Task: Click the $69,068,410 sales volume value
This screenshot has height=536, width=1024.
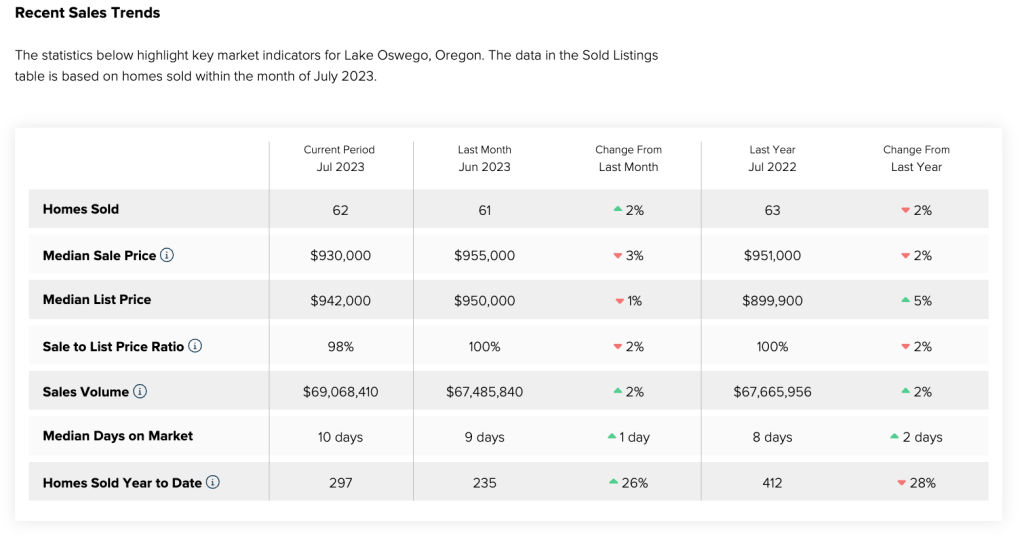Action: 340,392
